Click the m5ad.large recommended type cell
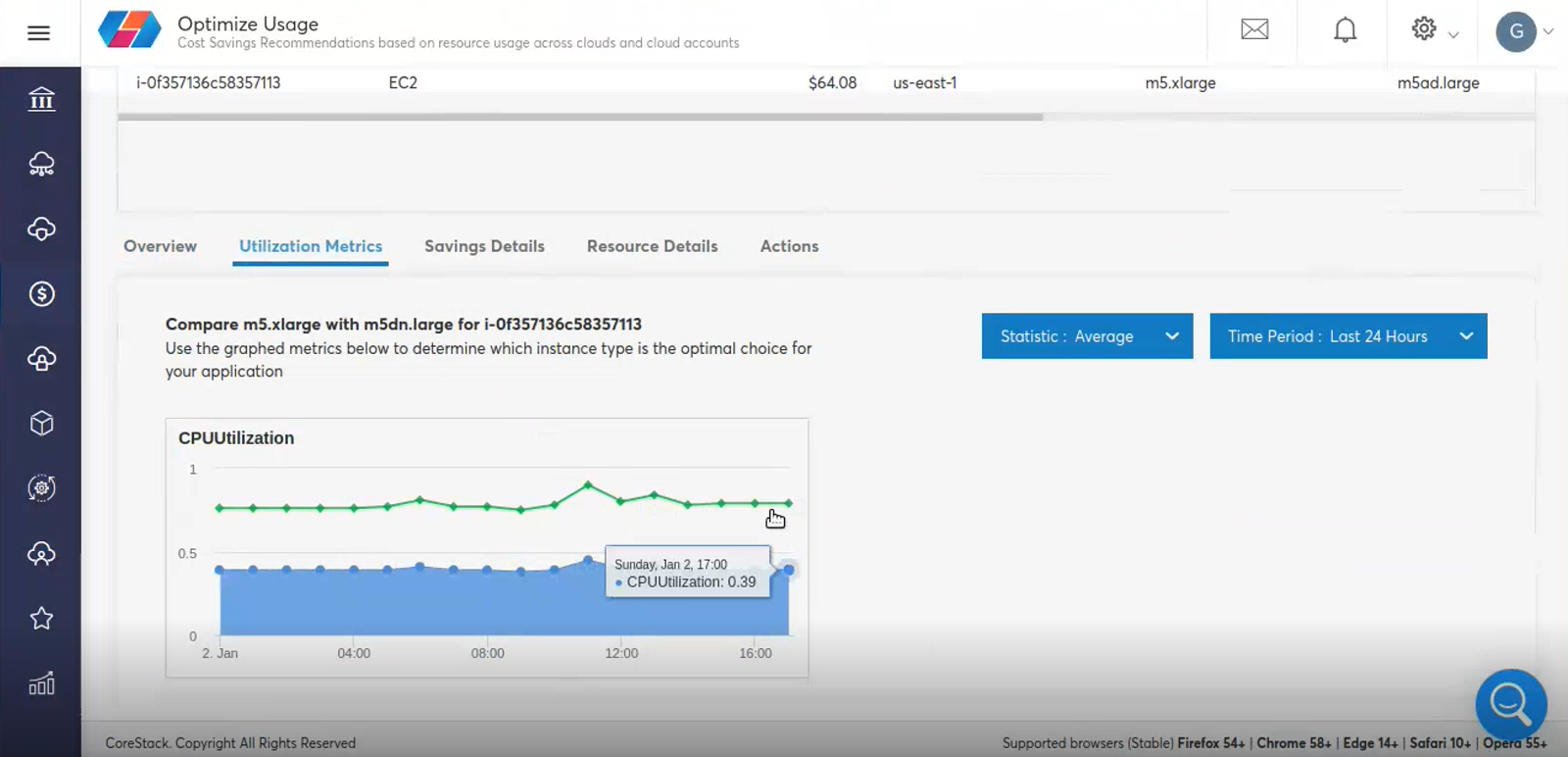1568x757 pixels. click(x=1438, y=83)
